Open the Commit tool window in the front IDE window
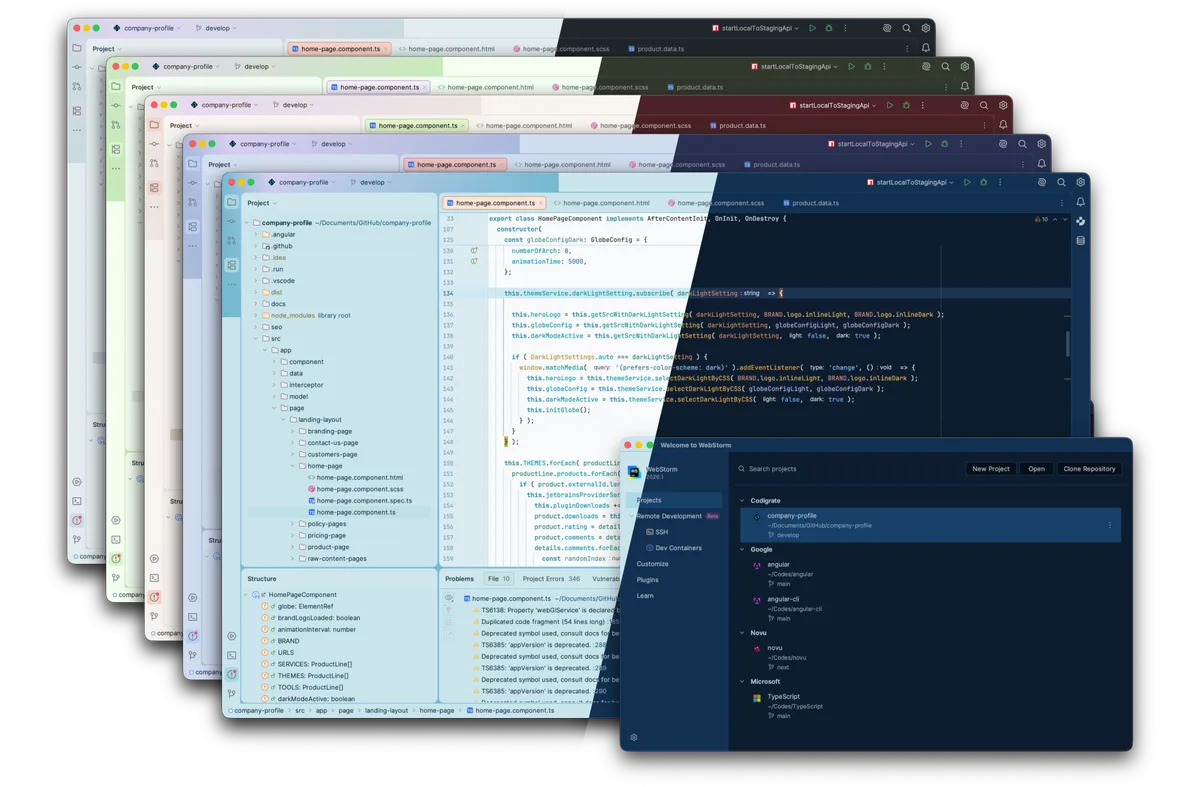Viewport: 1200px width, 787px height. [x=232, y=222]
